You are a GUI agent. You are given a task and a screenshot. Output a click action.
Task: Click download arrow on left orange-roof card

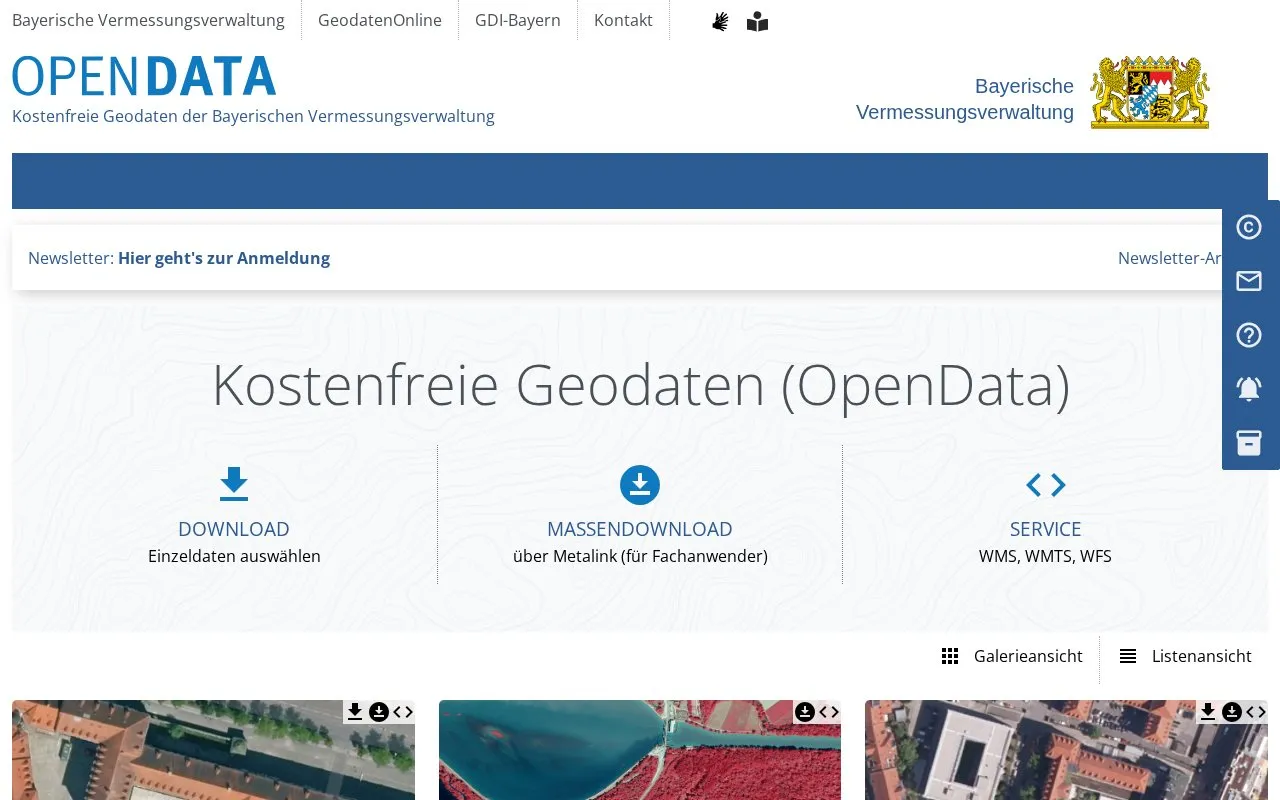355,712
